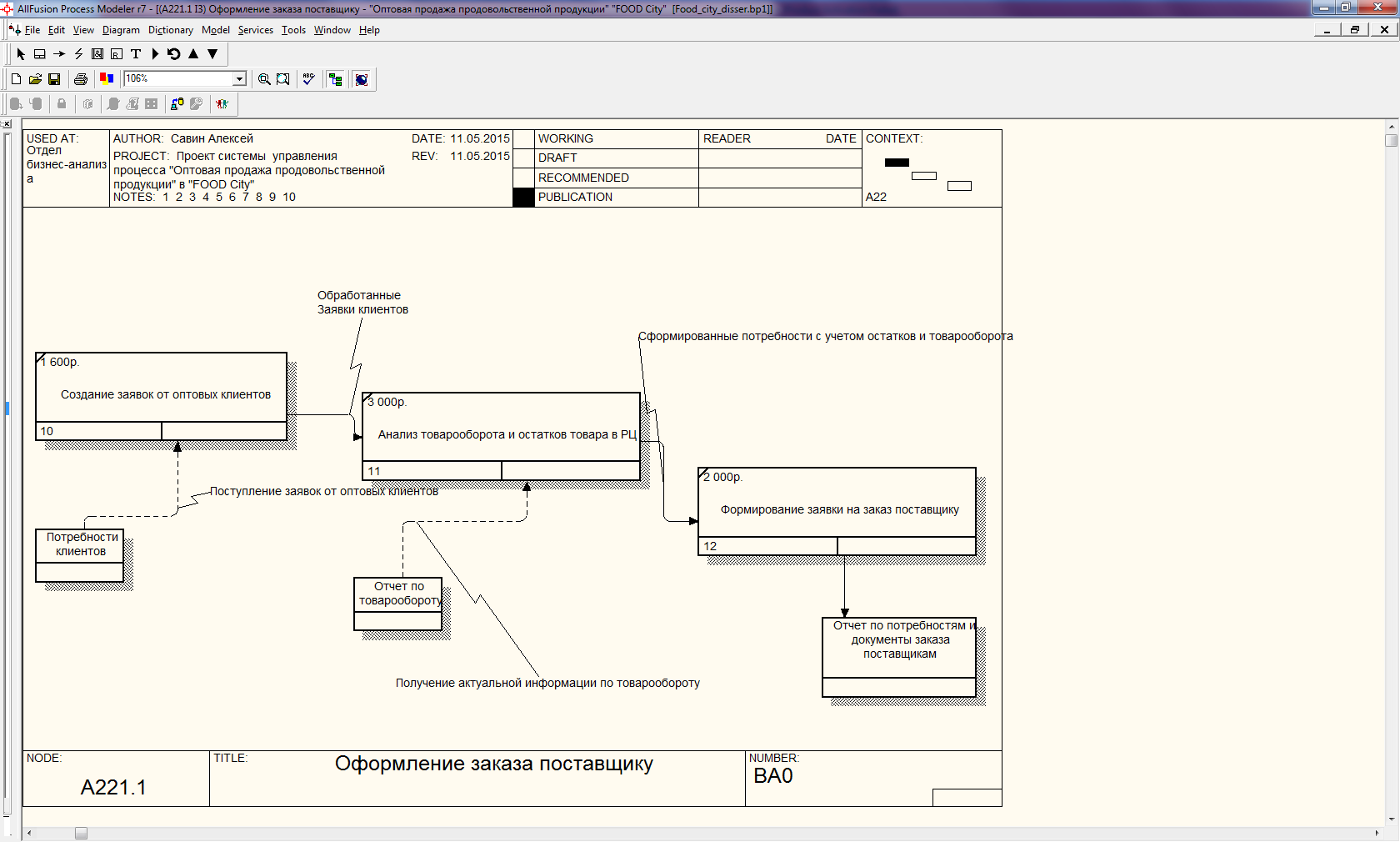This screenshot has height=842, width=1400.
Task: Open the Model menu
Action: coord(215,30)
